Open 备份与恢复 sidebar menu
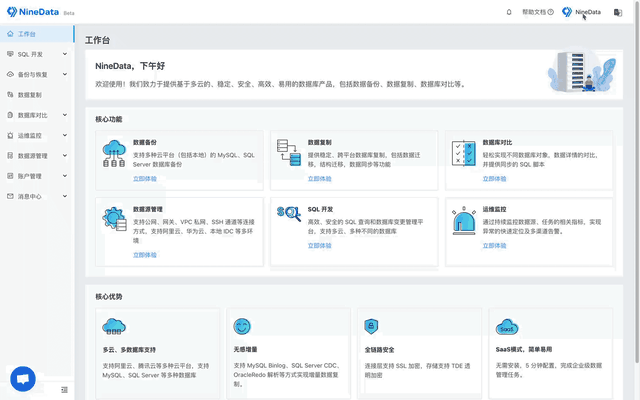 pyautogui.click(x=37, y=75)
